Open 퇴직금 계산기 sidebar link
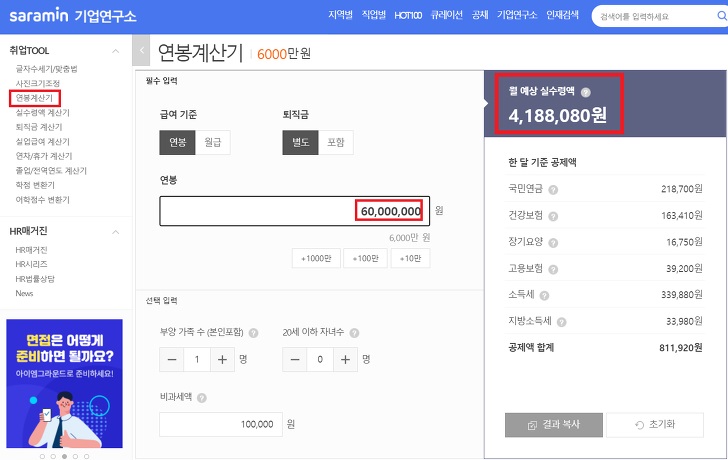The image size is (728, 460). 39,127
